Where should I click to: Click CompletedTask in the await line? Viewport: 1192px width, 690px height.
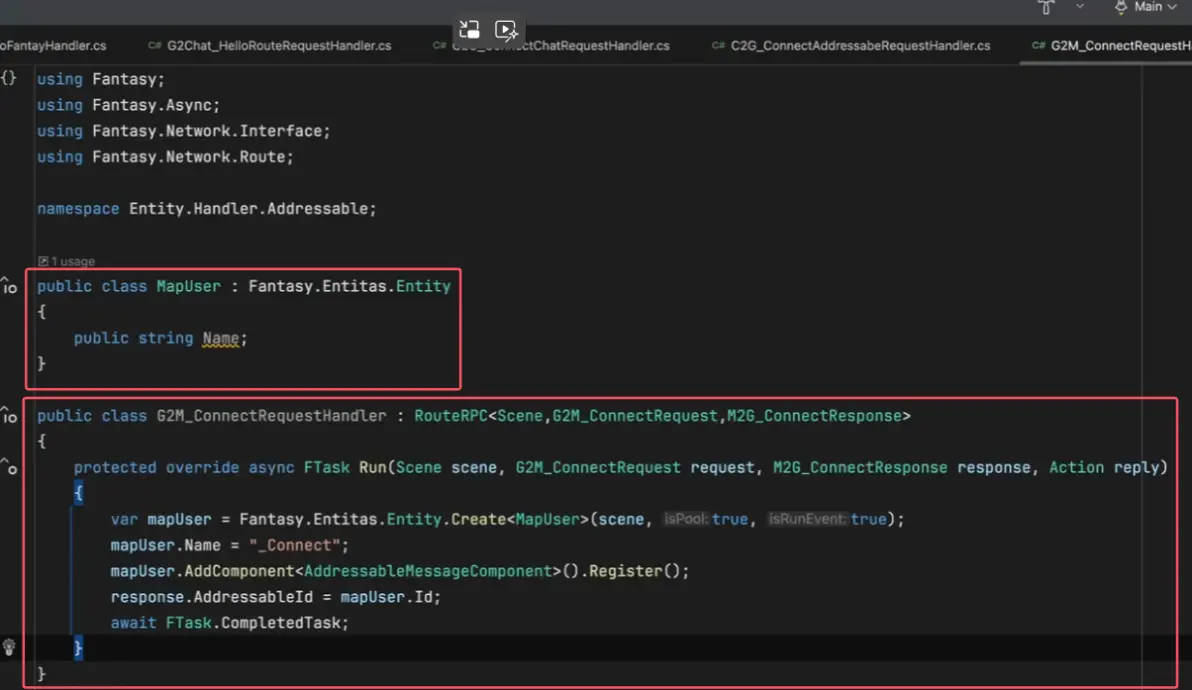coord(281,622)
